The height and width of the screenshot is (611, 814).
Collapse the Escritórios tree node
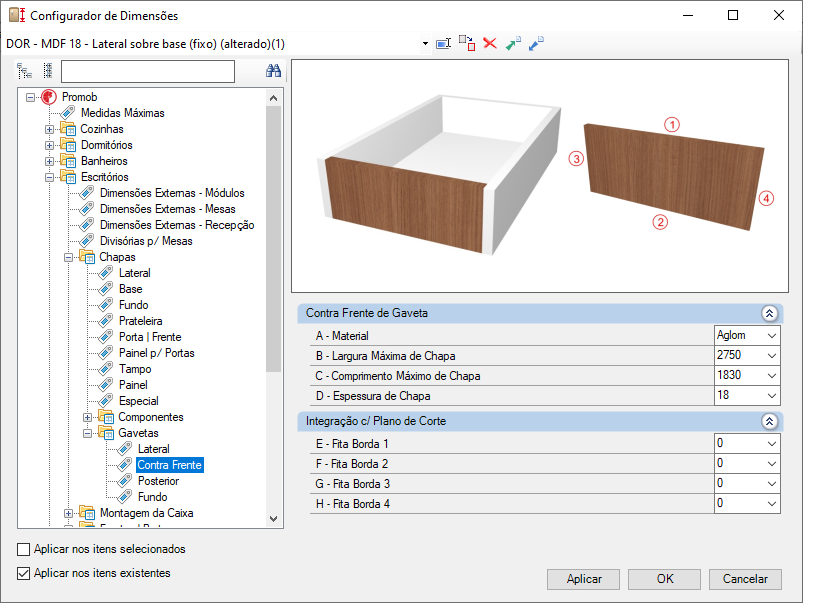point(49,178)
